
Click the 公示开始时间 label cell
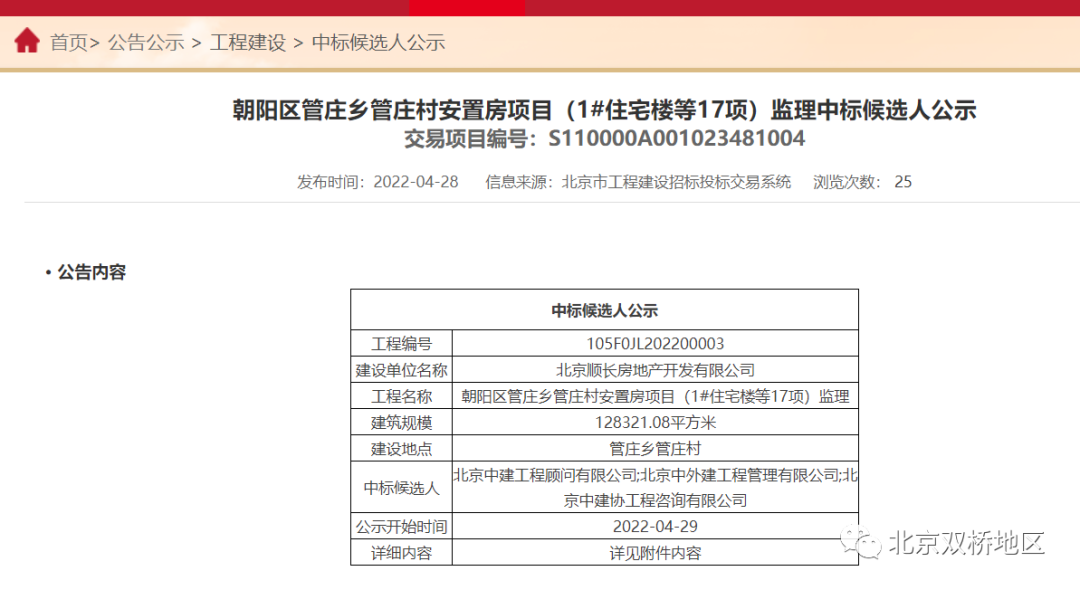tap(402, 527)
